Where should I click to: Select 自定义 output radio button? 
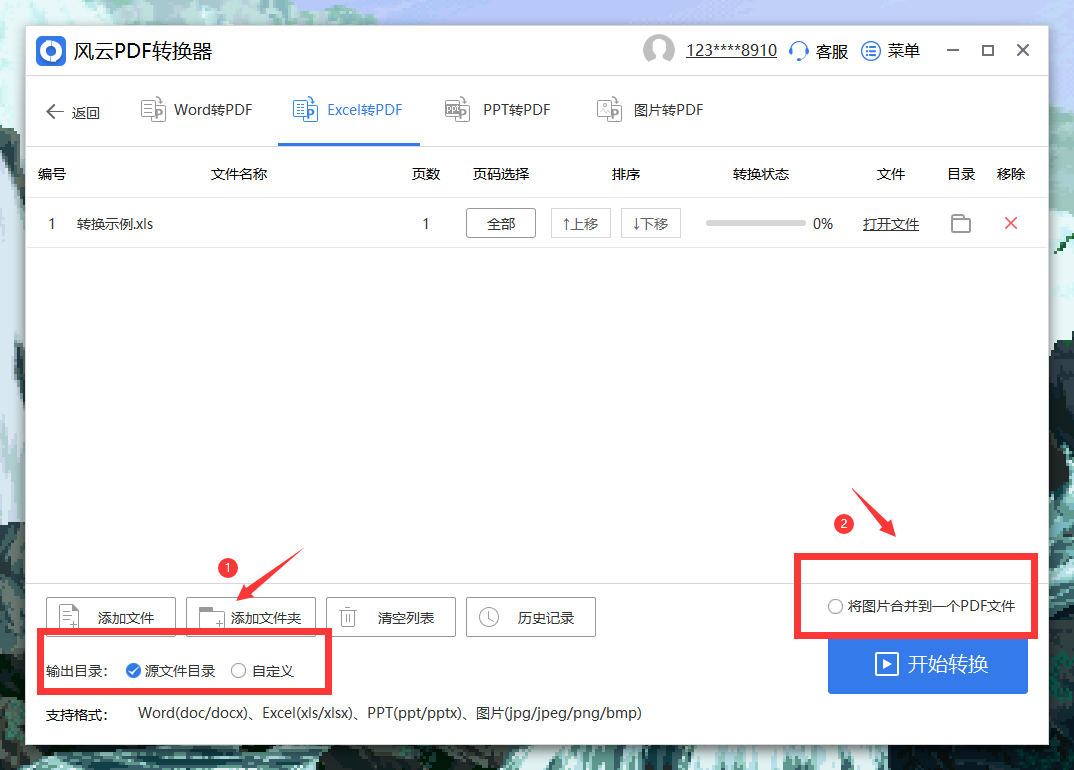[x=238, y=671]
